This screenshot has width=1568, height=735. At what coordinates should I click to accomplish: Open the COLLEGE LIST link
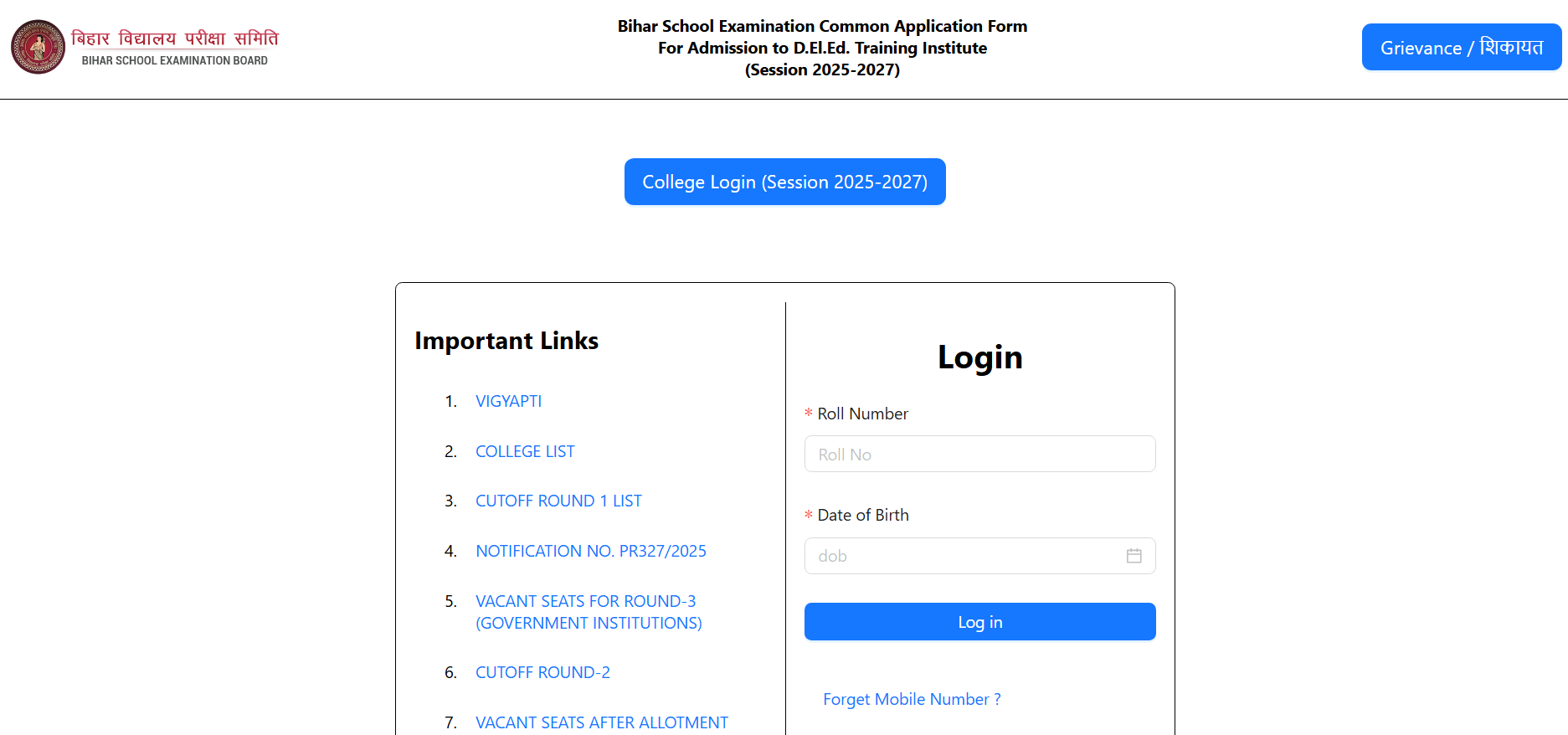525,451
